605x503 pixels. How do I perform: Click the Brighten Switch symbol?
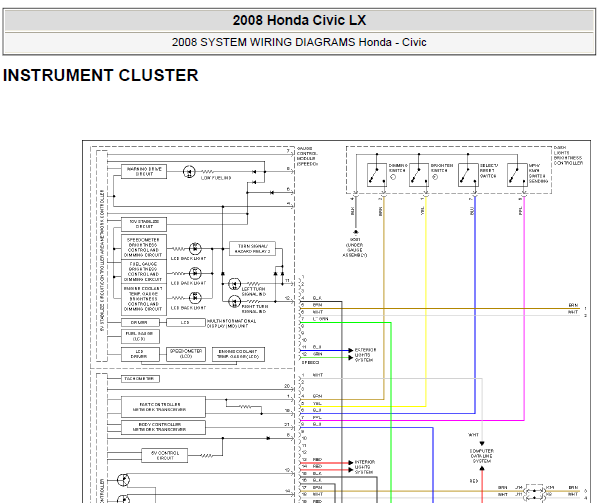coord(419,176)
